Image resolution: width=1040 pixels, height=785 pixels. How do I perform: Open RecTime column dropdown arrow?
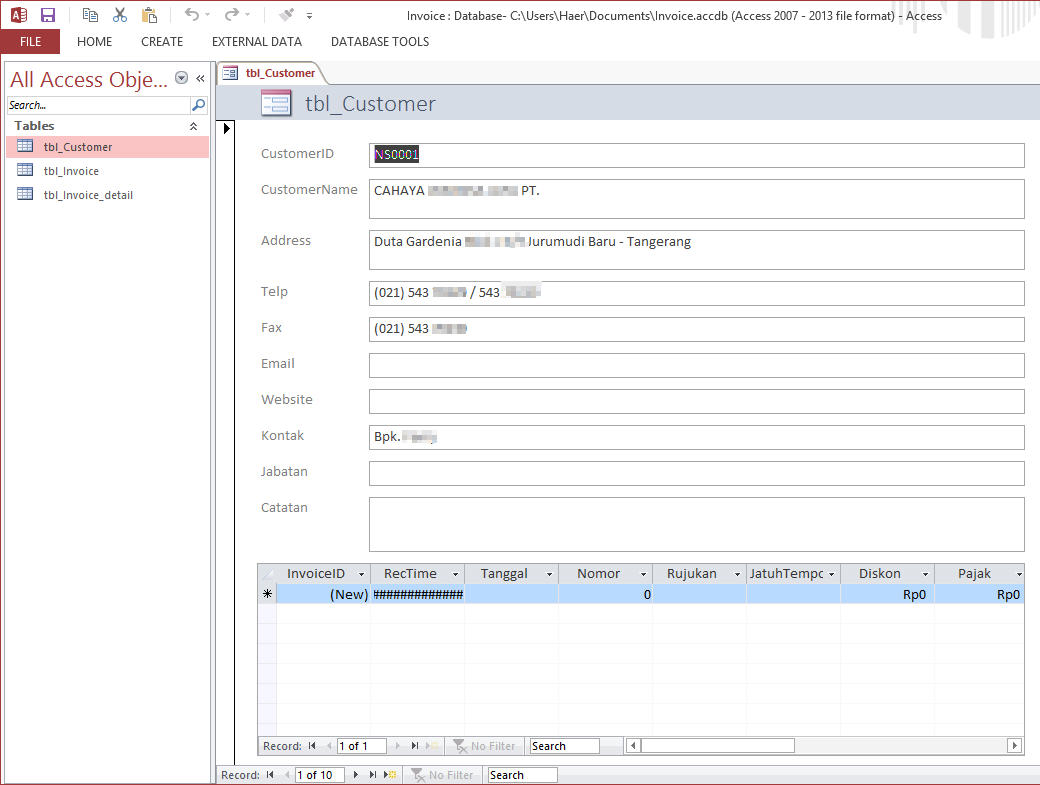pyautogui.click(x=456, y=574)
